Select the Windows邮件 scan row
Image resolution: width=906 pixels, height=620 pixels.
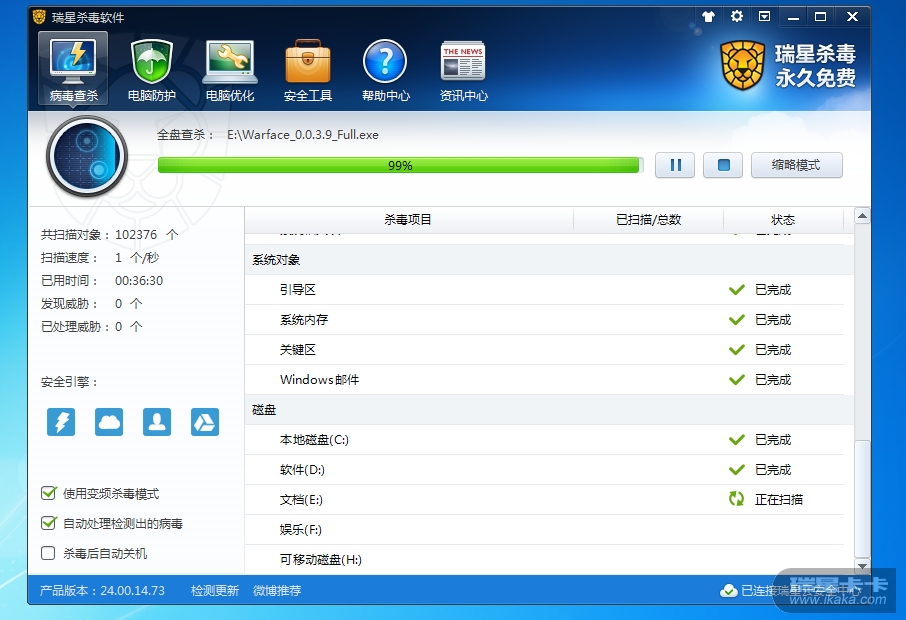(544, 380)
